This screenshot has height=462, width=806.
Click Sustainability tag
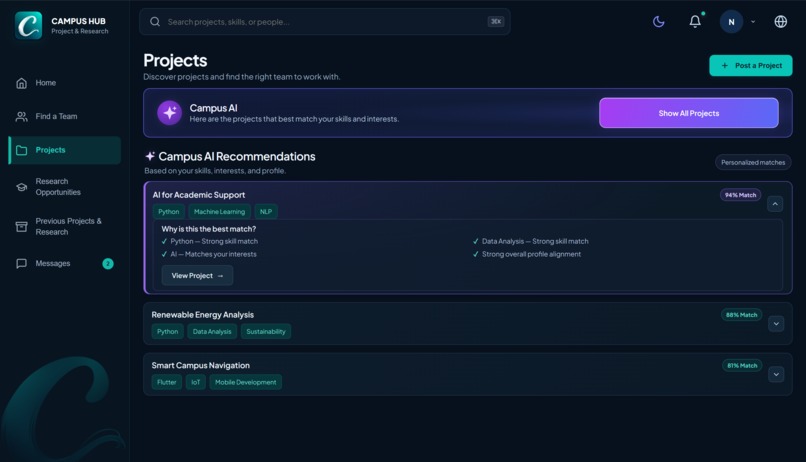pyautogui.click(x=266, y=331)
